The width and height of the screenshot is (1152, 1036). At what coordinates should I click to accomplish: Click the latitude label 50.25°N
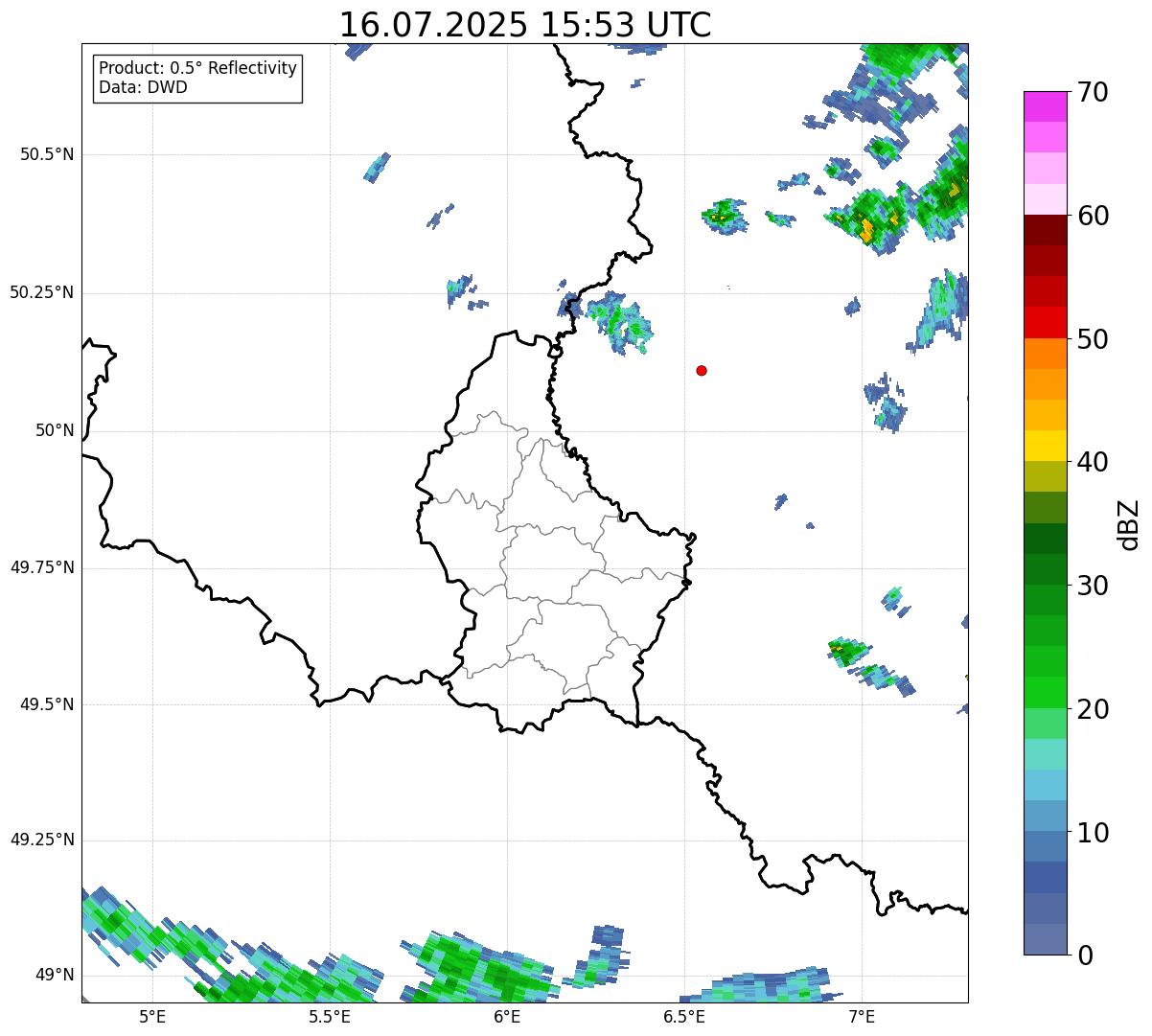point(42,292)
